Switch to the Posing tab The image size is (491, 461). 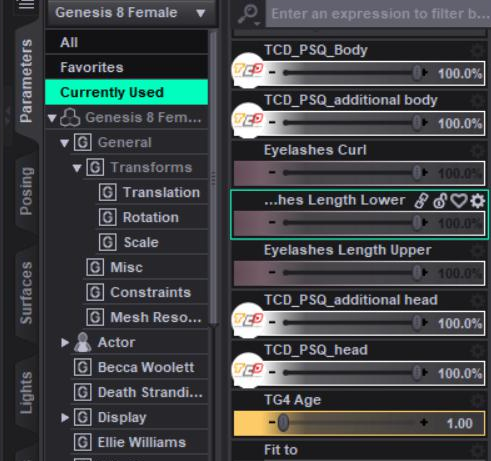pos(26,191)
